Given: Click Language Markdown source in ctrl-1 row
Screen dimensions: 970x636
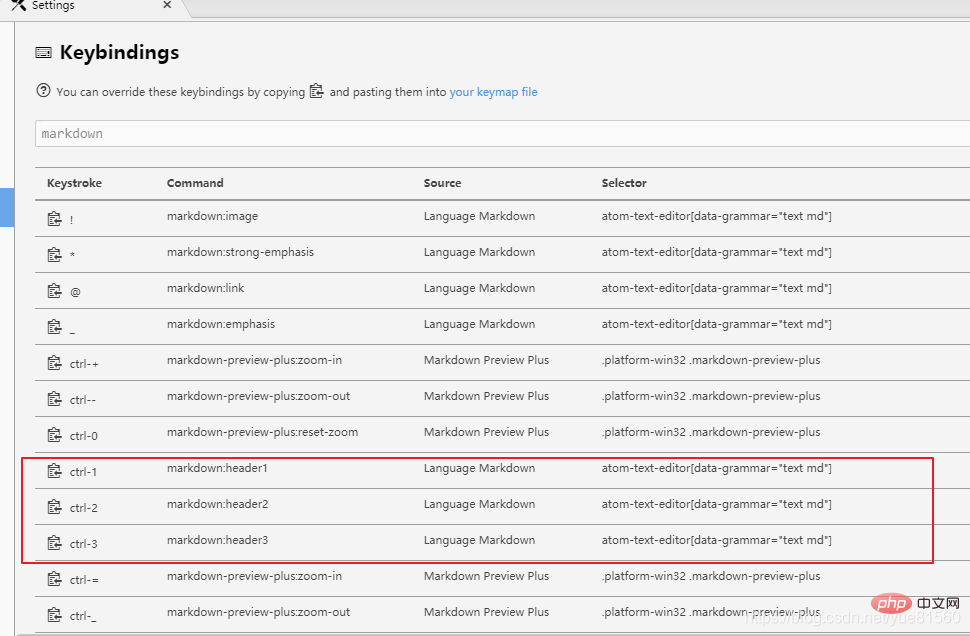Looking at the screenshot, I should (x=479, y=468).
